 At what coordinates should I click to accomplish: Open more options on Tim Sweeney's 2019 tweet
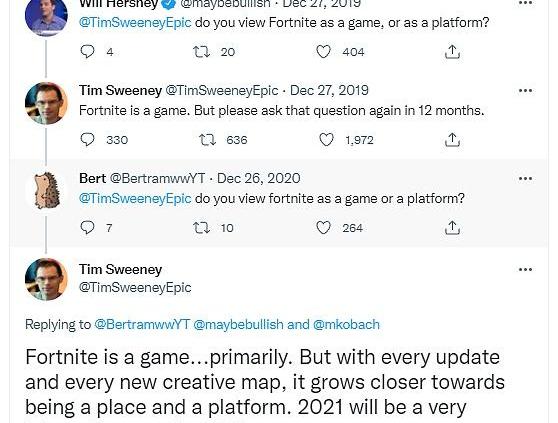525,91
